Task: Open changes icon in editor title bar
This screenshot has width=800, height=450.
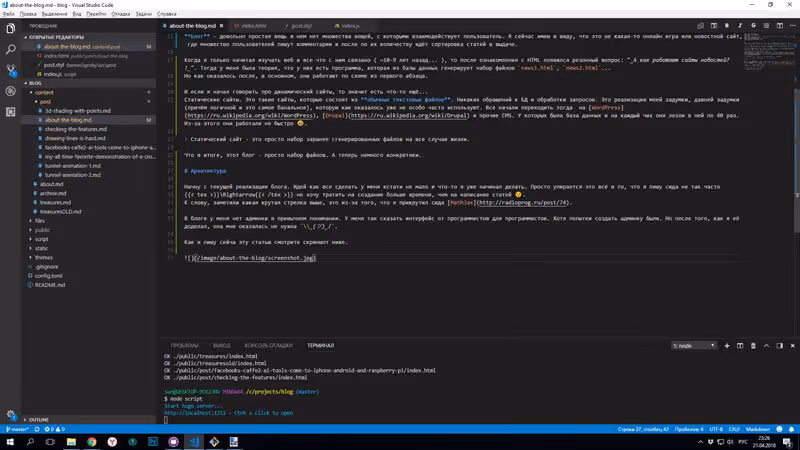Action: (x=701, y=26)
